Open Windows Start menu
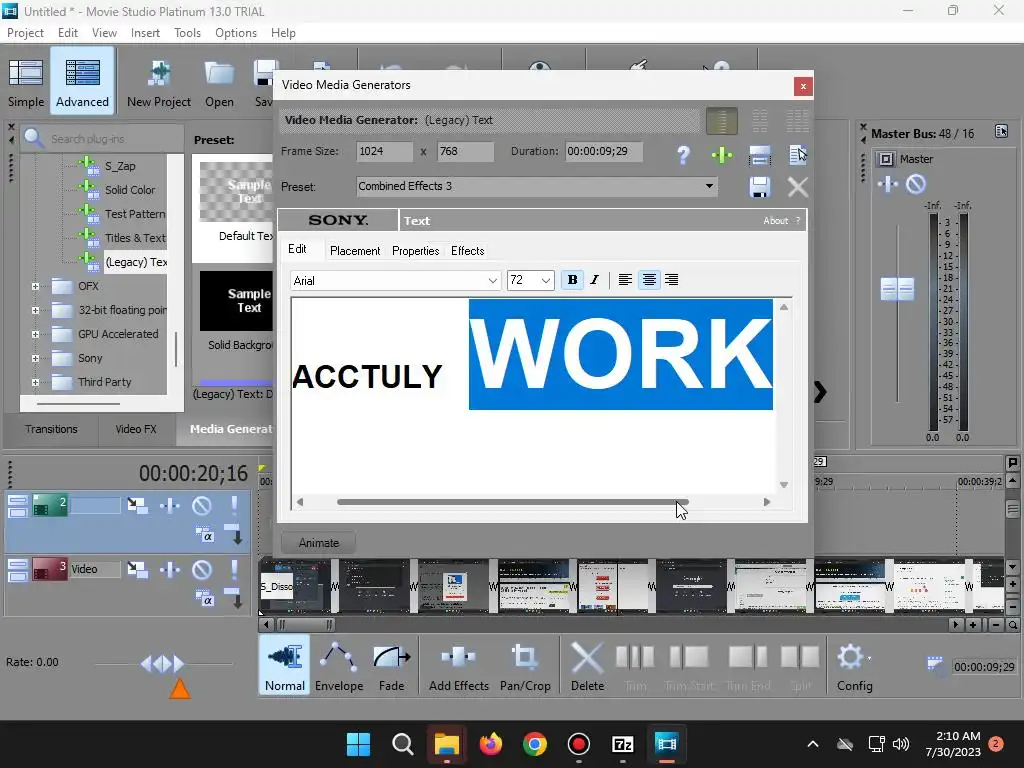This screenshot has height=768, width=1024. pos(359,744)
